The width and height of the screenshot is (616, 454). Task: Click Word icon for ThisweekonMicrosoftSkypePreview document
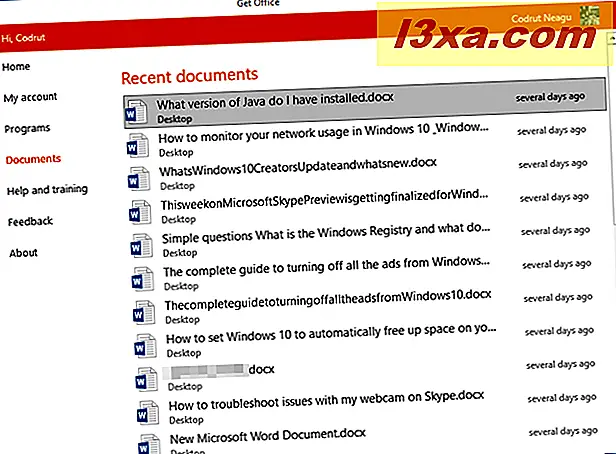(140, 212)
